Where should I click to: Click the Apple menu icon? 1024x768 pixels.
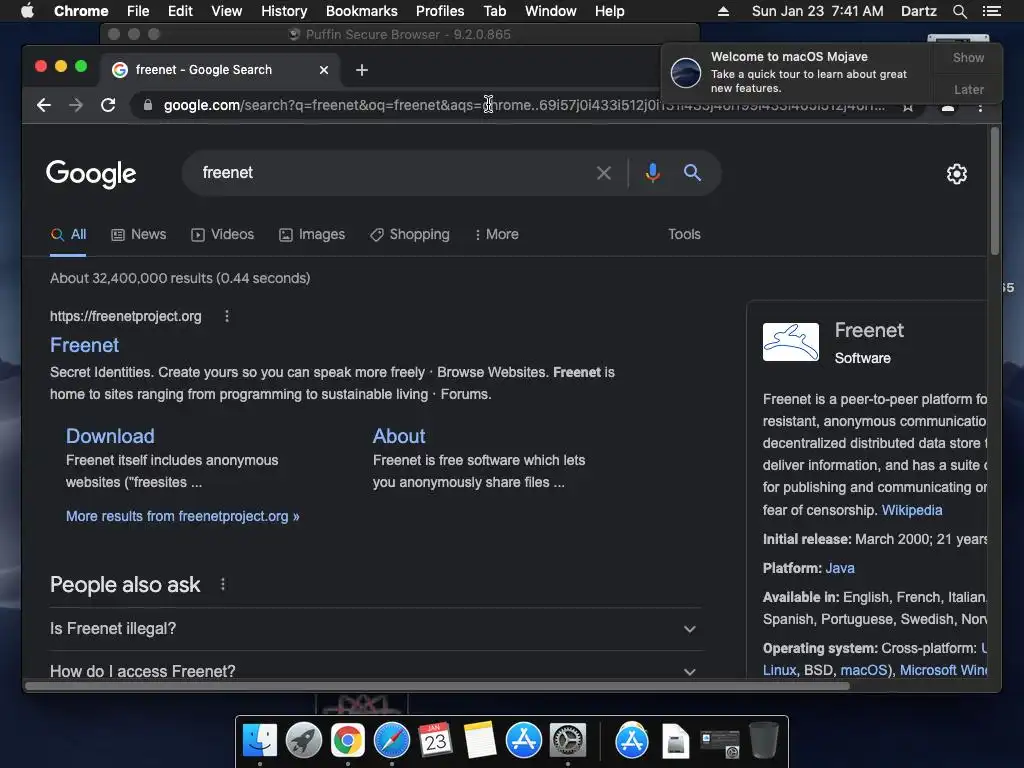[x=27, y=11]
